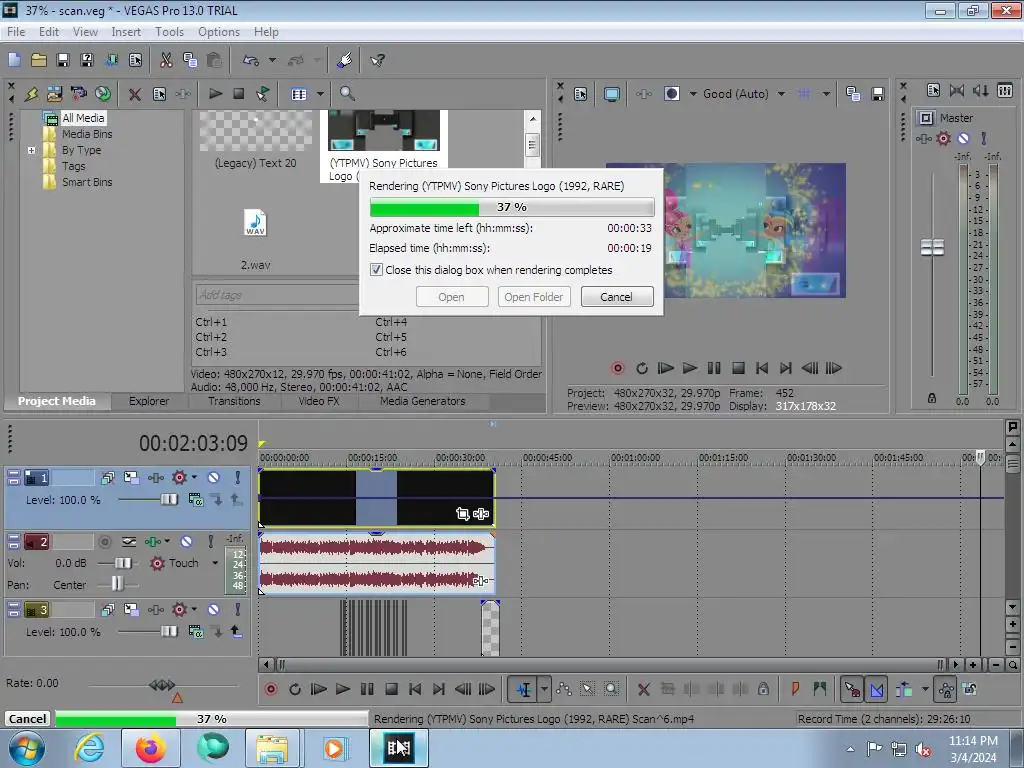
Task: Toggle Mute on video track 1
Action: point(214,478)
